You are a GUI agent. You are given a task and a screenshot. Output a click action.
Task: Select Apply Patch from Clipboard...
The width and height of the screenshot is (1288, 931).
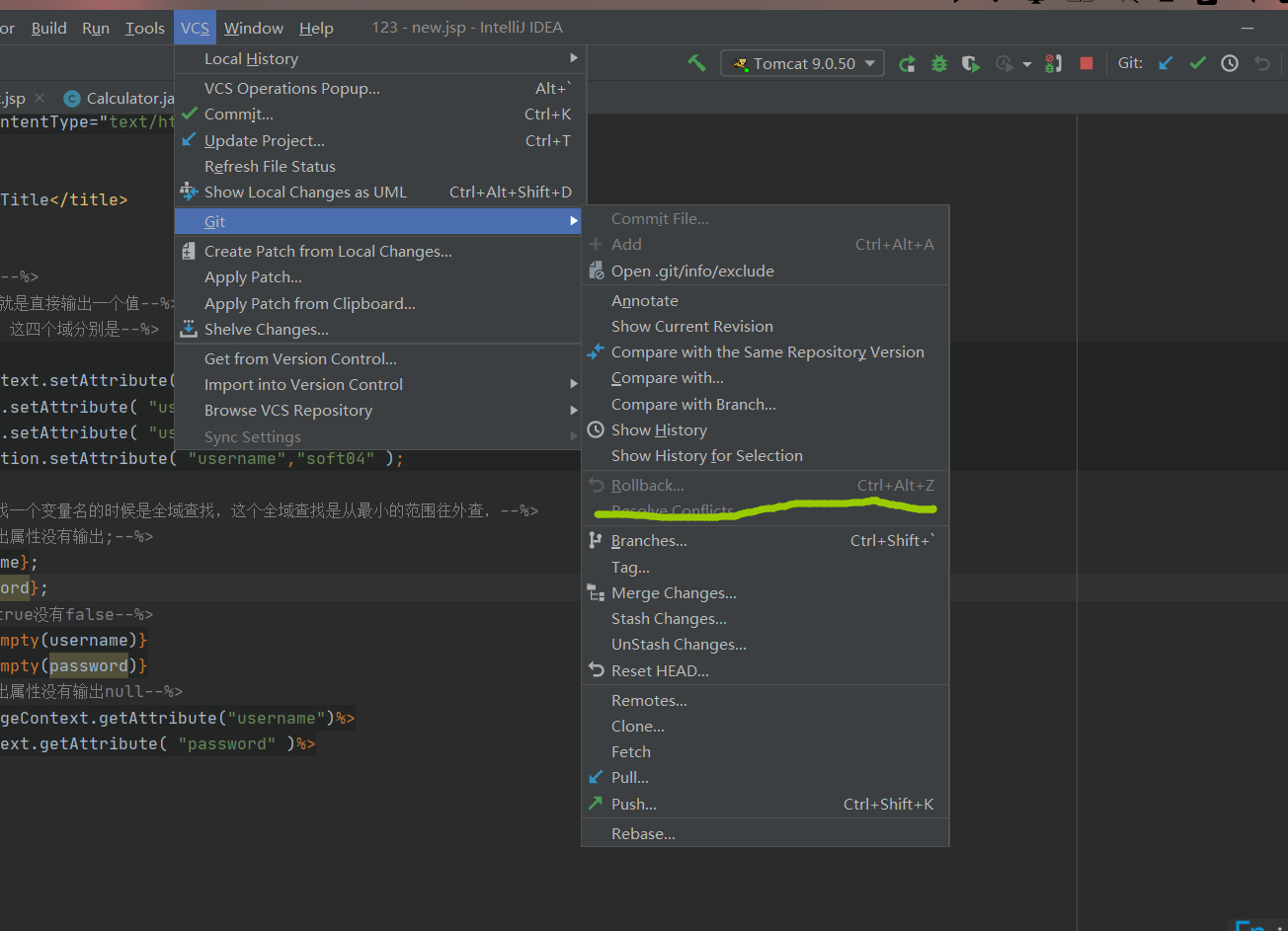[x=380, y=303]
